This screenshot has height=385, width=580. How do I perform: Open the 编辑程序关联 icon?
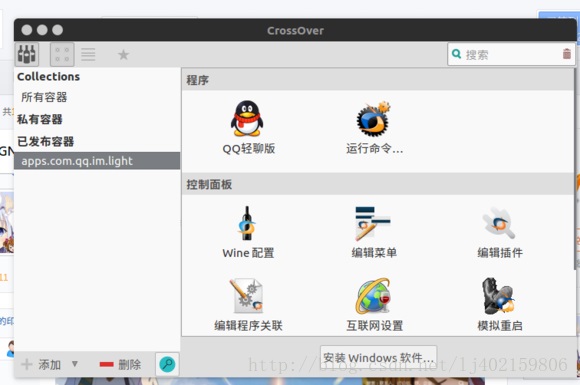pyautogui.click(x=247, y=296)
